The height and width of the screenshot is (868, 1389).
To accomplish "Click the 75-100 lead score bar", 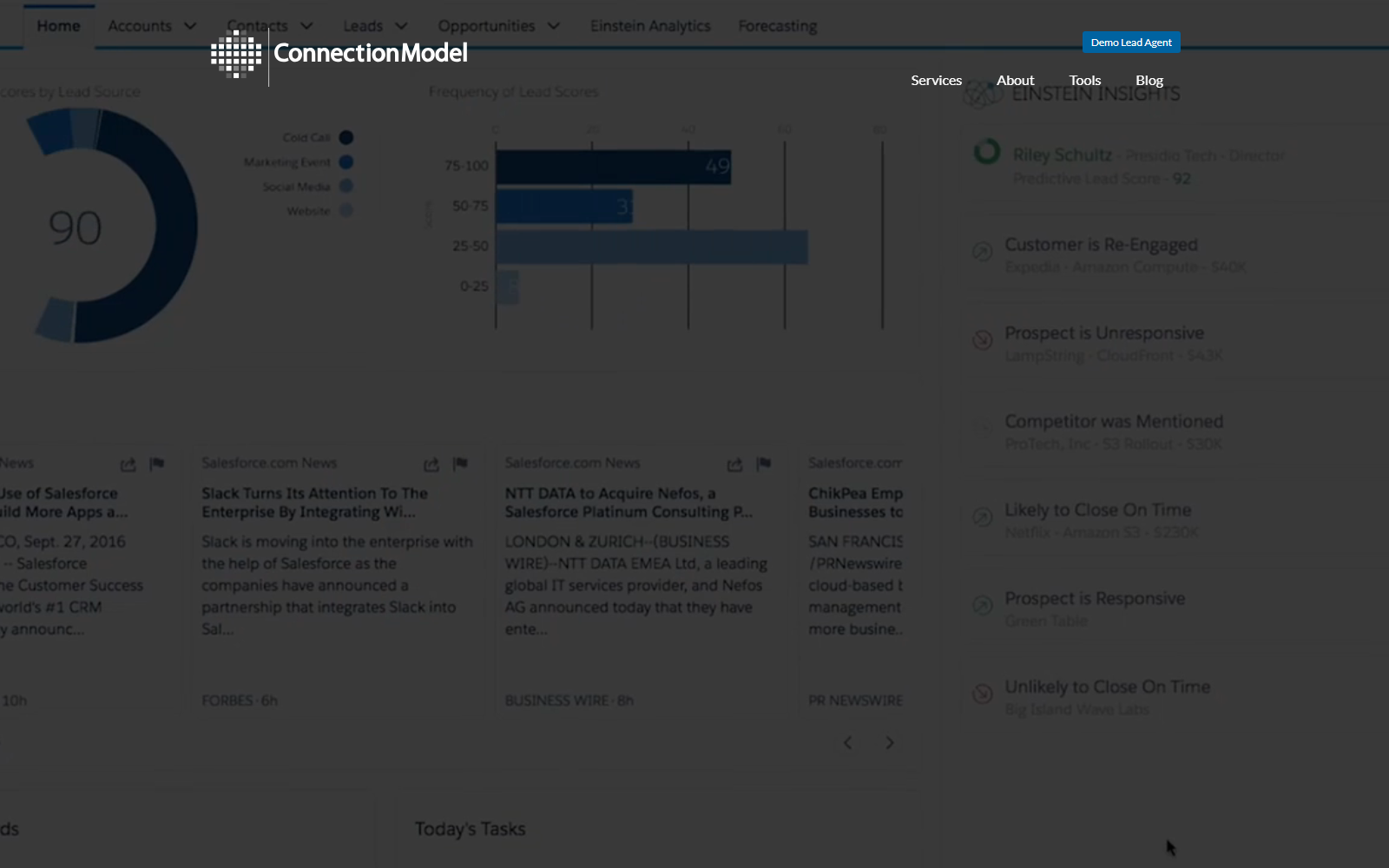I will click(x=614, y=167).
